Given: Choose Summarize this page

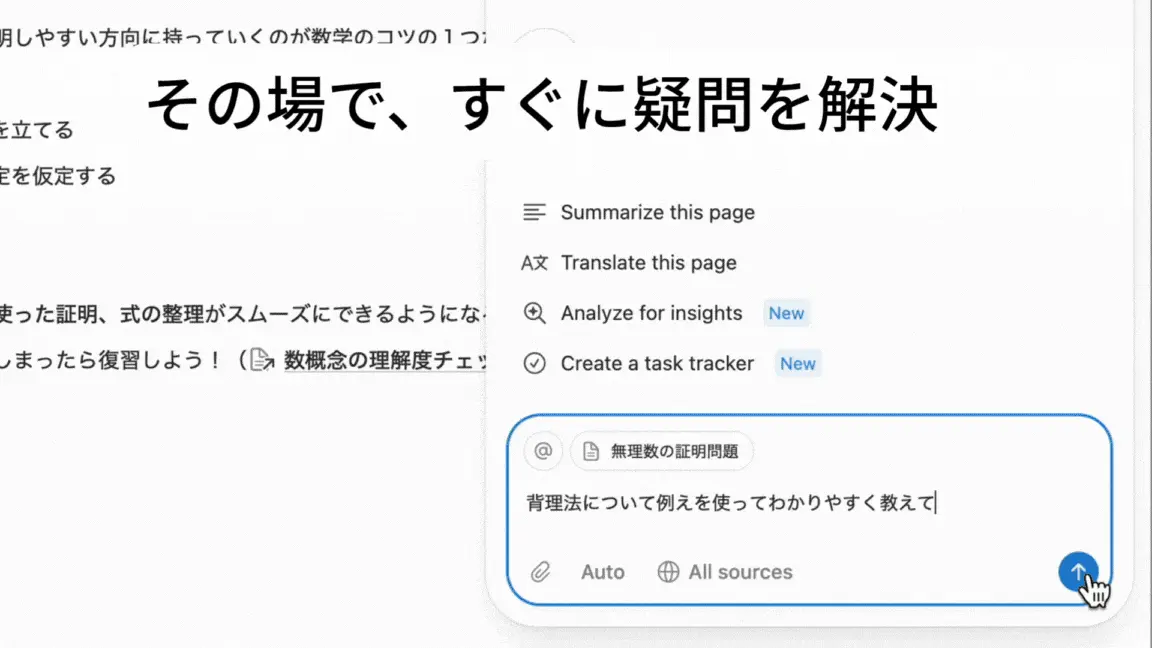Looking at the screenshot, I should click(x=657, y=212).
